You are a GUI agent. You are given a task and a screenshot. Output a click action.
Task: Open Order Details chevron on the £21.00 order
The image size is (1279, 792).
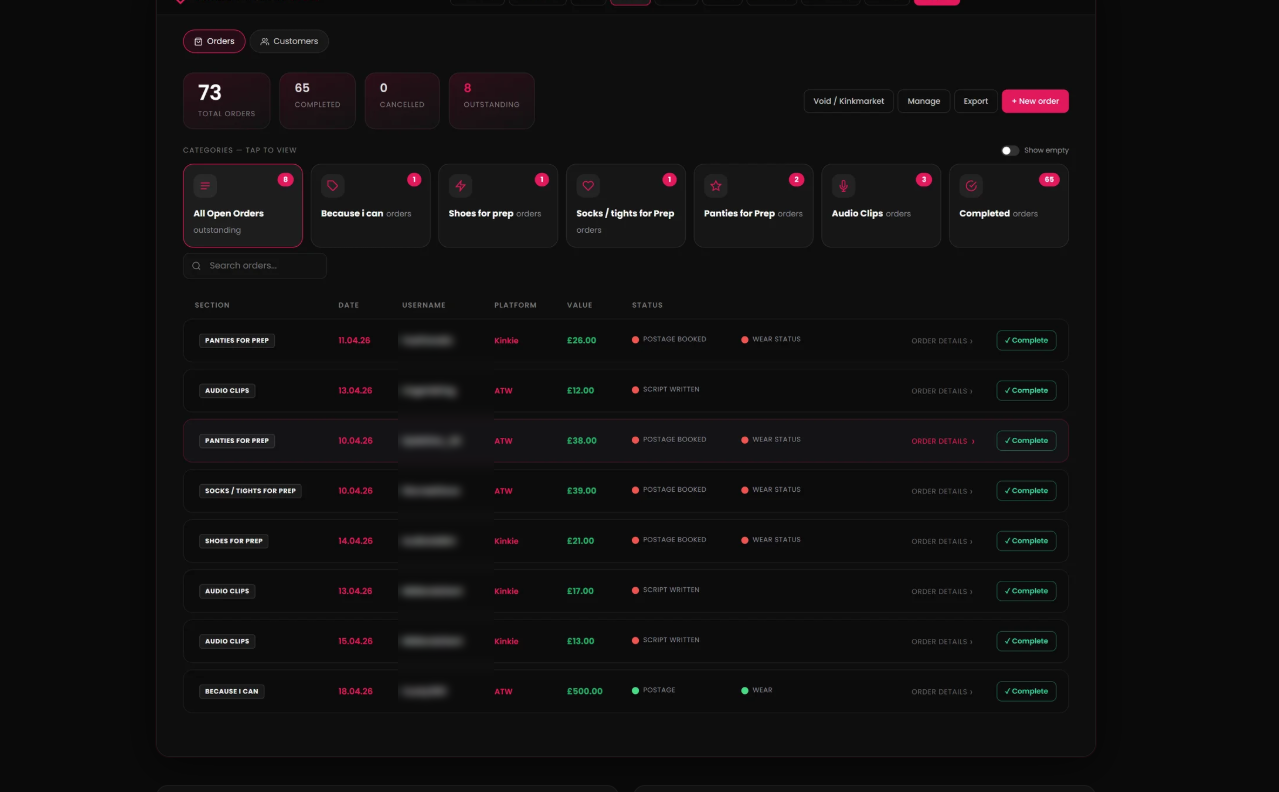point(970,541)
